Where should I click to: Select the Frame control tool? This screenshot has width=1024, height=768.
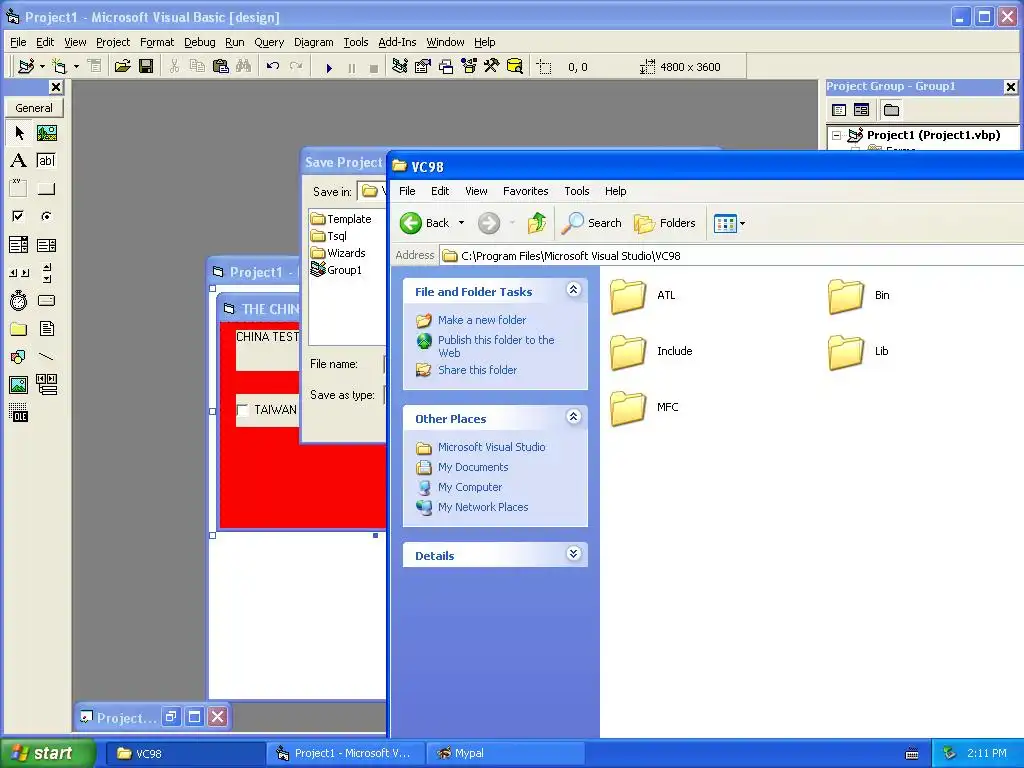19,189
